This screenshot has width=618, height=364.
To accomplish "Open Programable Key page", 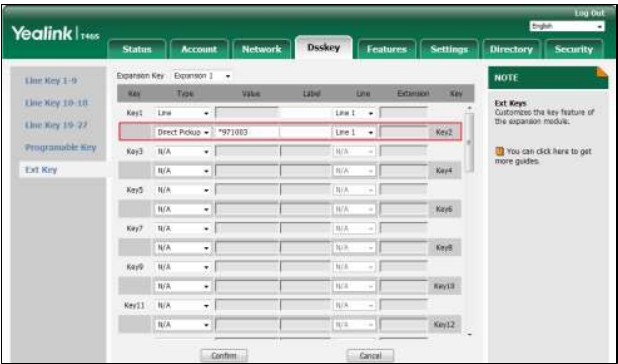I will coord(60,148).
